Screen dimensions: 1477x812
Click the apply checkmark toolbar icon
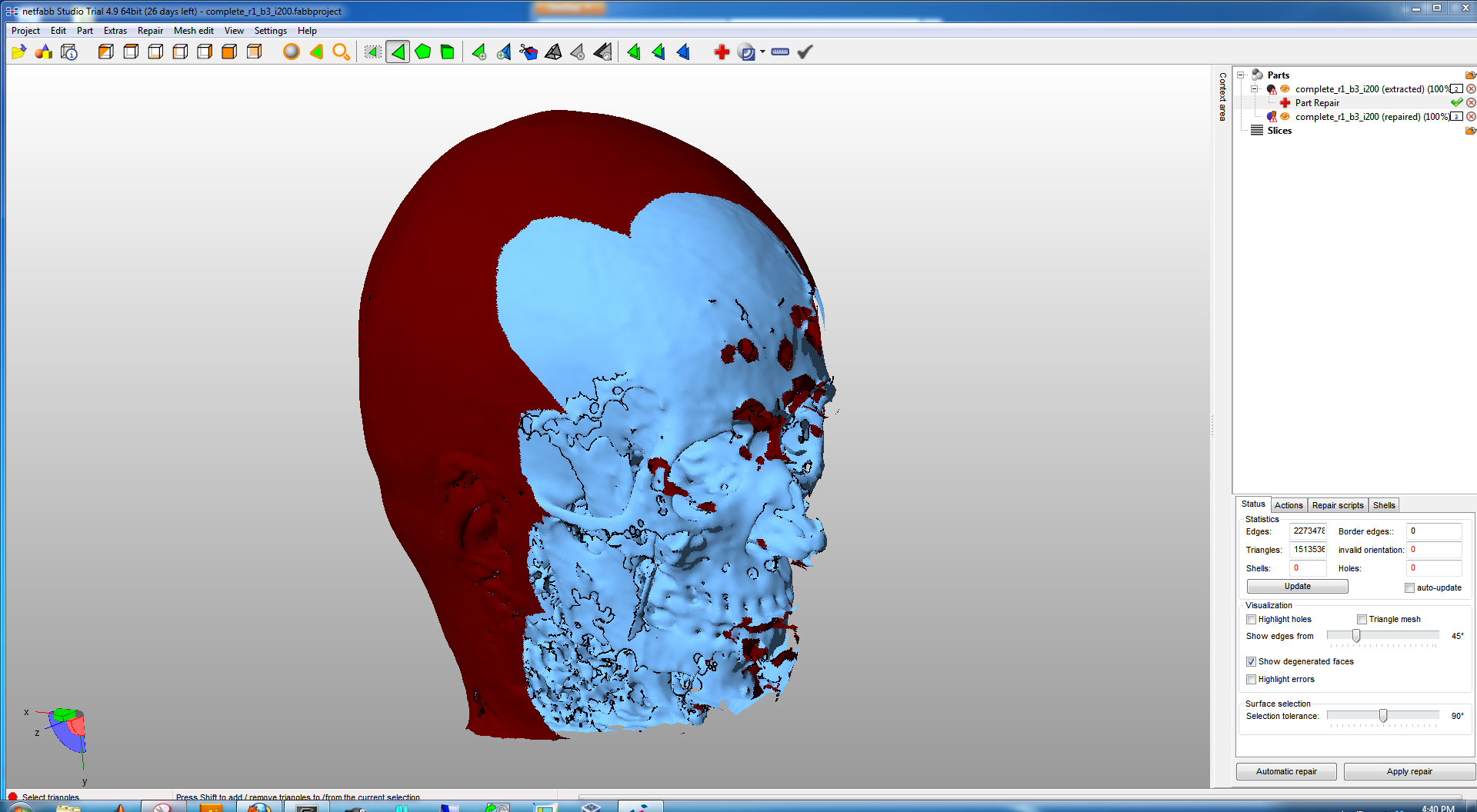805,52
